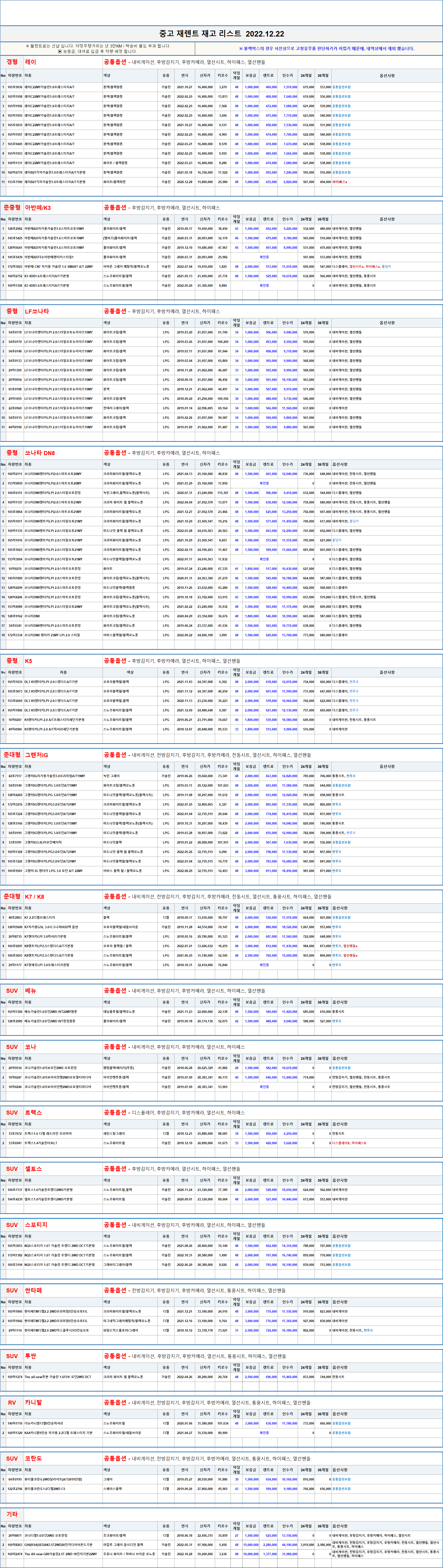
Task: Select plate number 48호2863 in the K7 / K8 table
Action: click(x=15, y=917)
